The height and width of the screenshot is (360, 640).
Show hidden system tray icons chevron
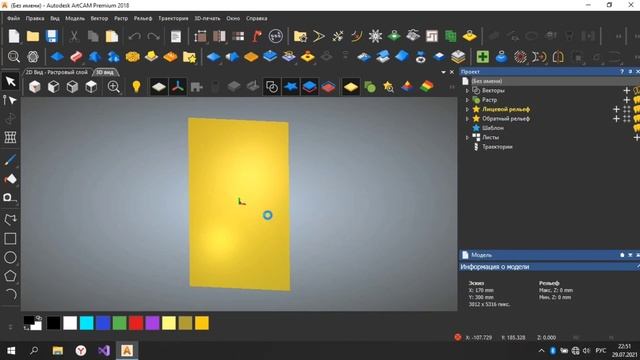(x=541, y=351)
